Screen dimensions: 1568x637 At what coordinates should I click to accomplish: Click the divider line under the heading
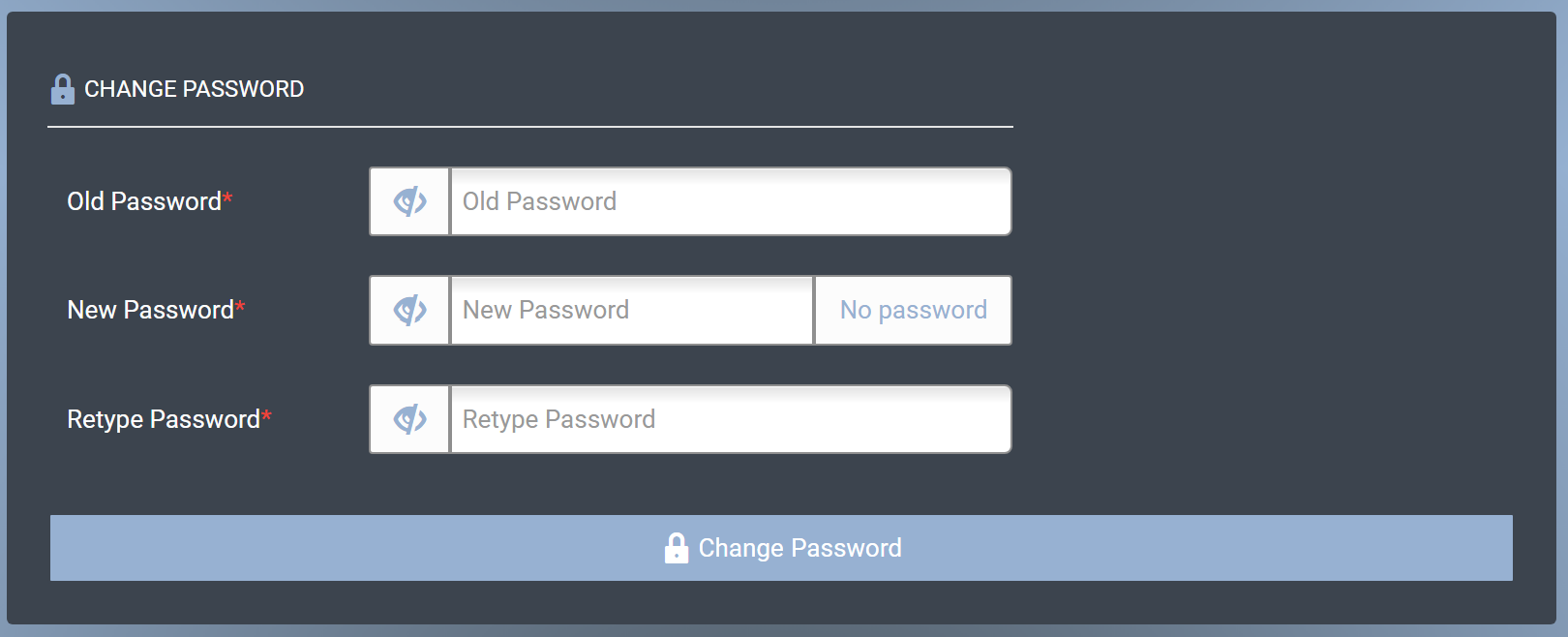(x=530, y=127)
